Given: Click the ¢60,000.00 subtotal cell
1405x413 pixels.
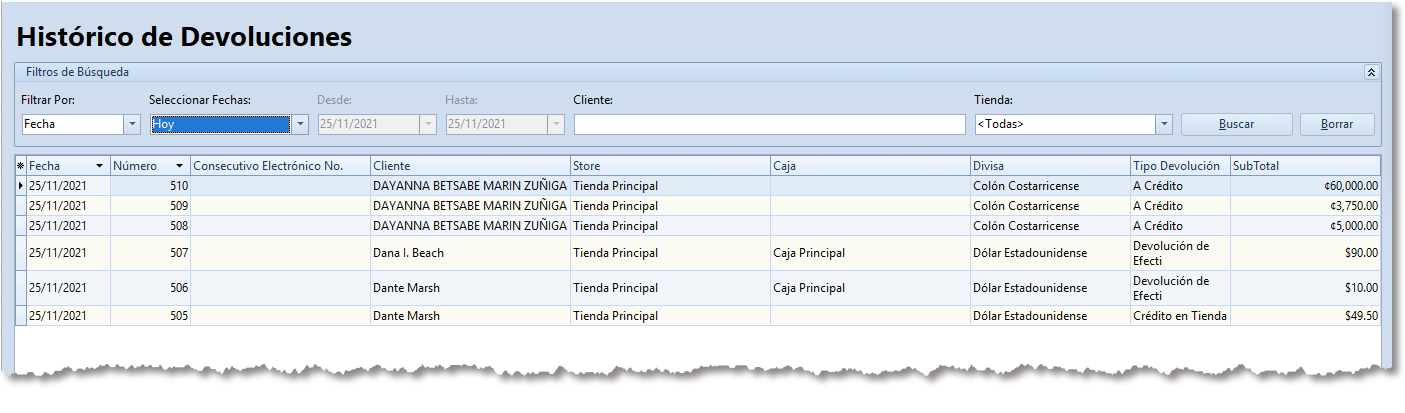Looking at the screenshot, I should tap(1305, 185).
